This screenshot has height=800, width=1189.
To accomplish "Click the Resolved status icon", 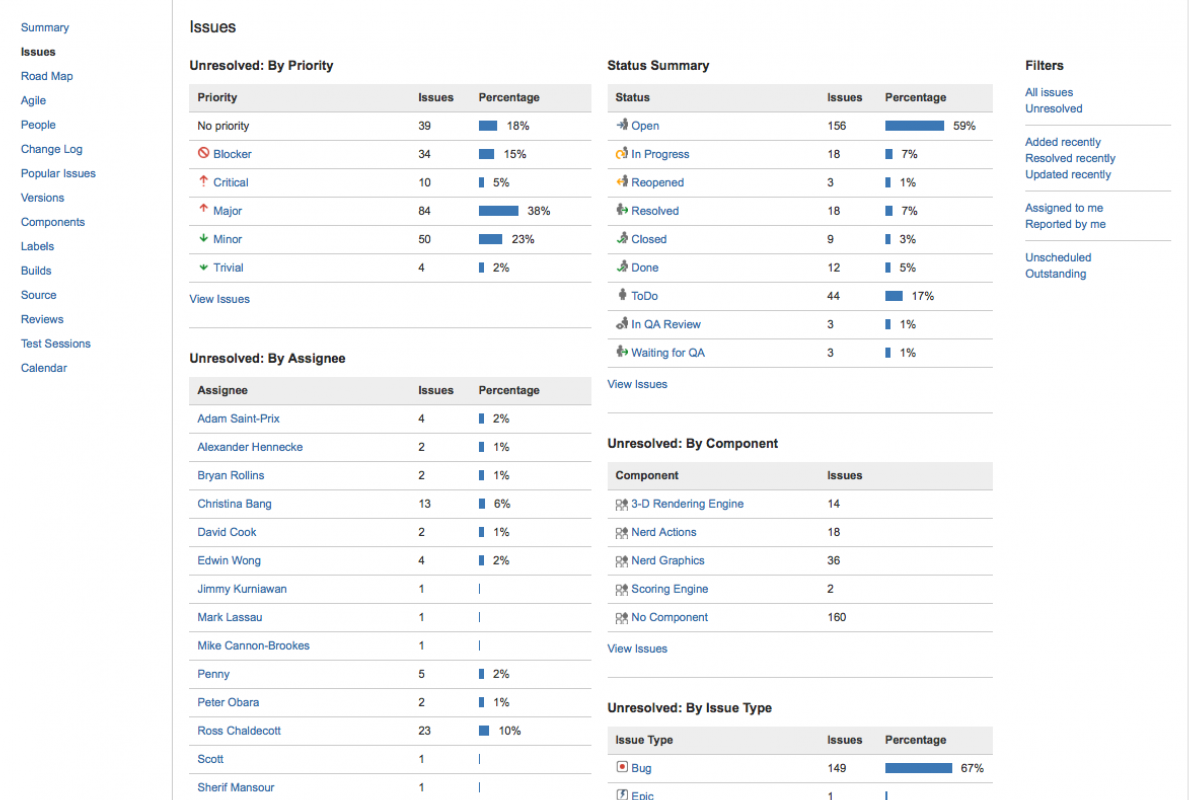I will (x=622, y=211).
